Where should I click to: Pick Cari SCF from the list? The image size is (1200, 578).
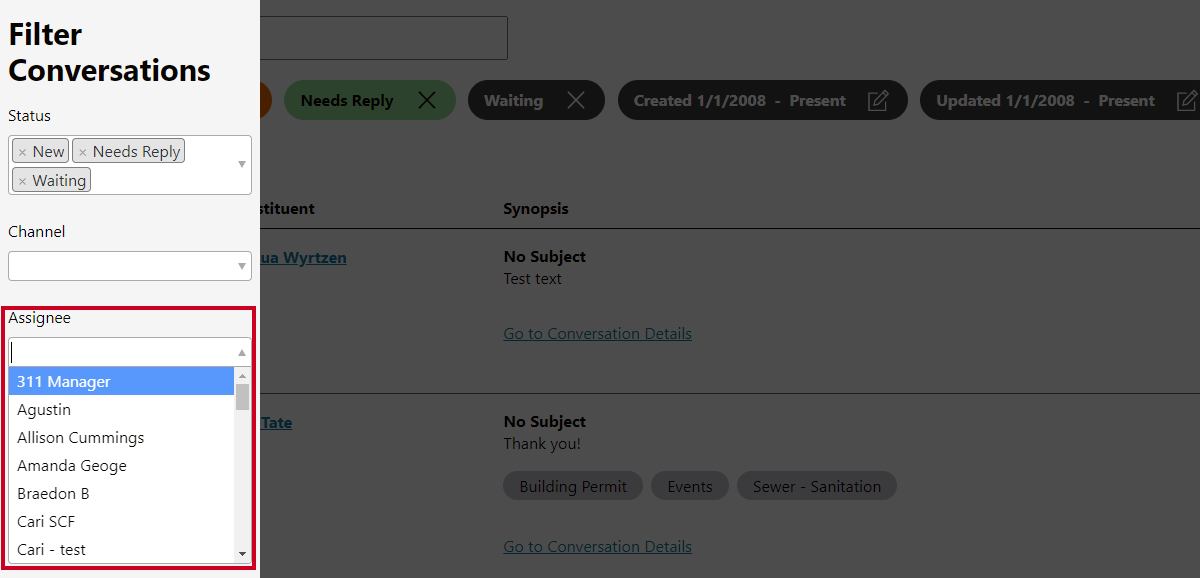point(121,521)
